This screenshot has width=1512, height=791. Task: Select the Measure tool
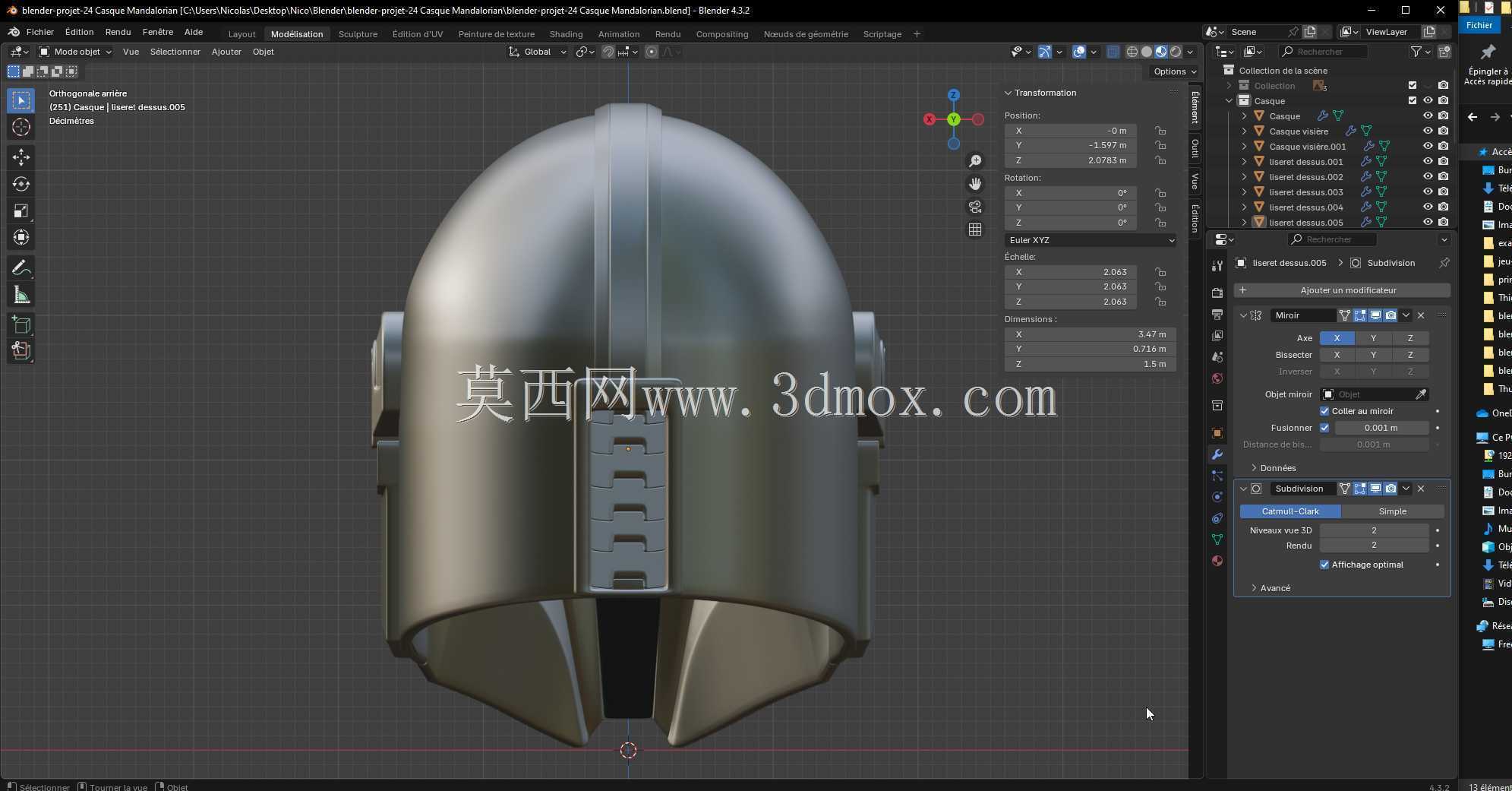21,295
